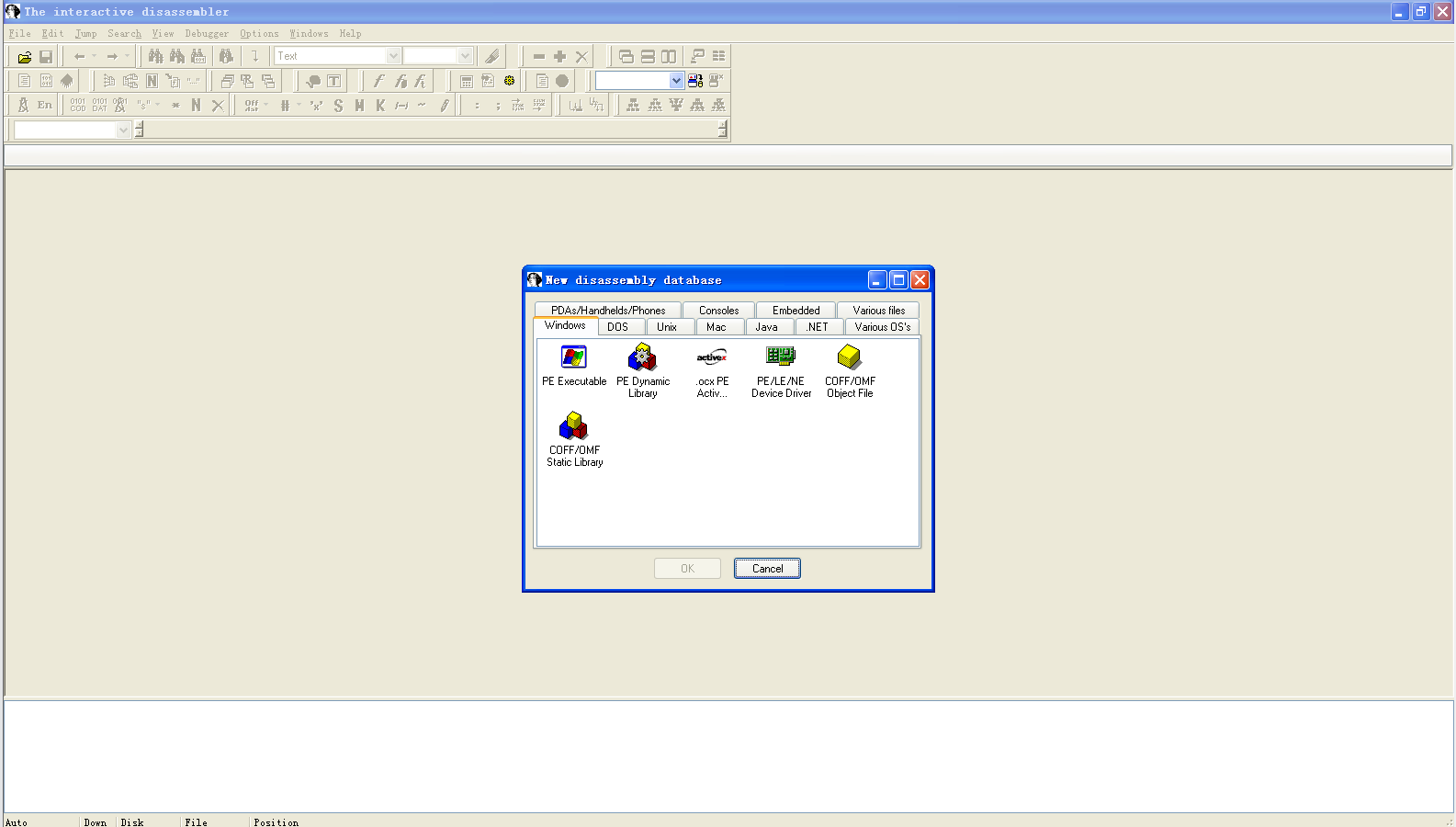This screenshot has height=827, width=1456.
Task: Switch to the Various files tab
Action: click(x=879, y=311)
